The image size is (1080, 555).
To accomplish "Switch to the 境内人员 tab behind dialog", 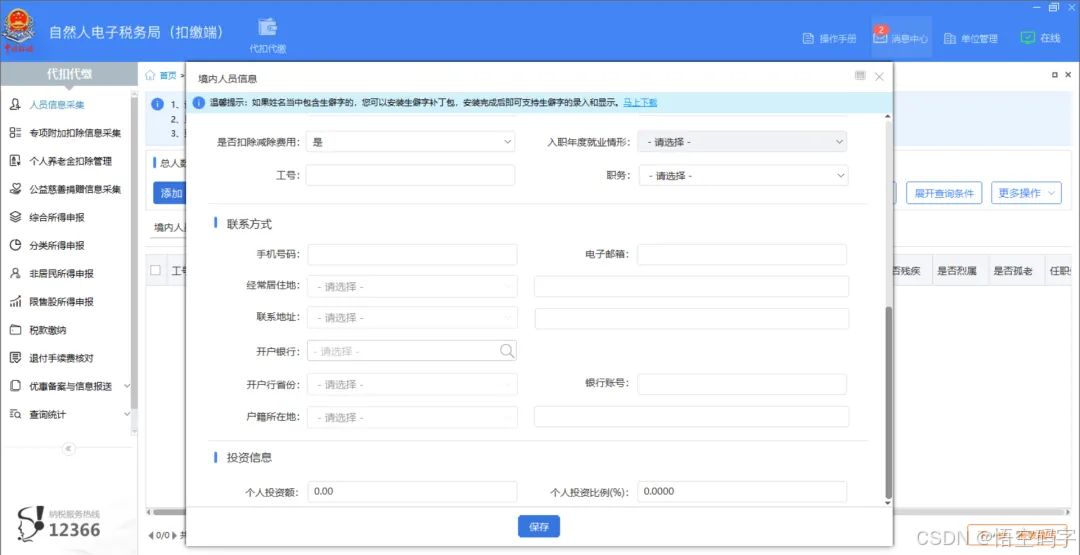I will pos(169,227).
